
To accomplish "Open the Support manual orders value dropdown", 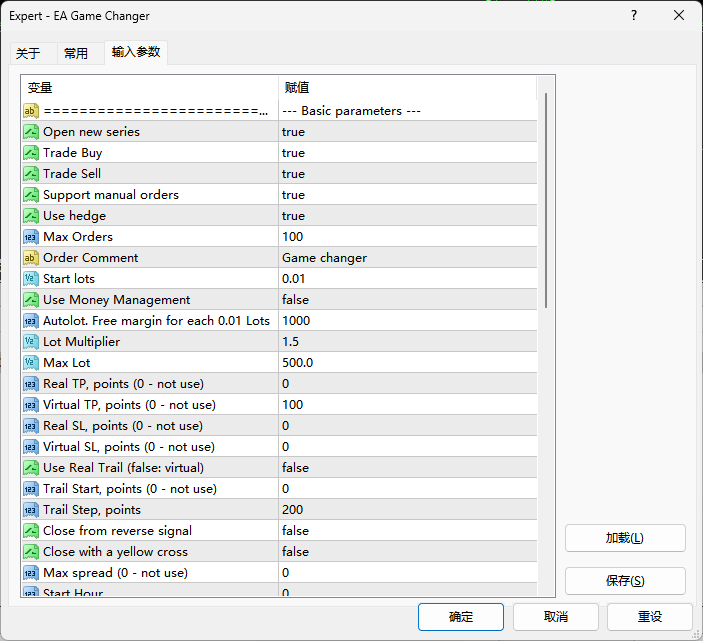I will tap(407, 195).
